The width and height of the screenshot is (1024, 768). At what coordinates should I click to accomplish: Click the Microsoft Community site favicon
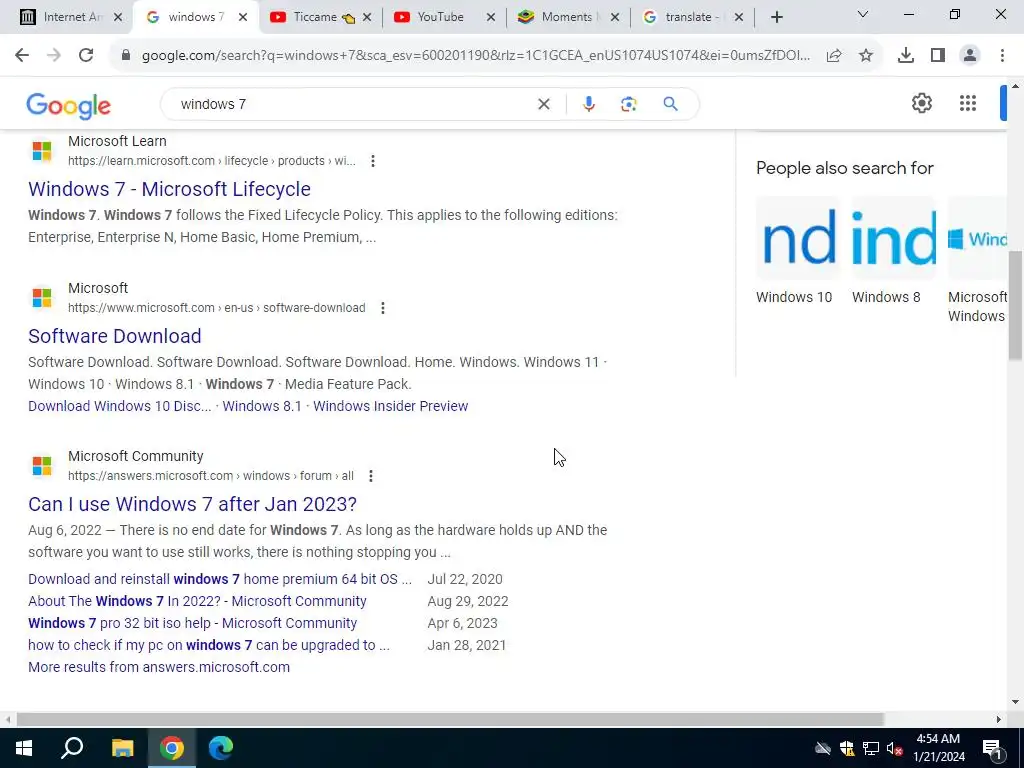point(42,466)
